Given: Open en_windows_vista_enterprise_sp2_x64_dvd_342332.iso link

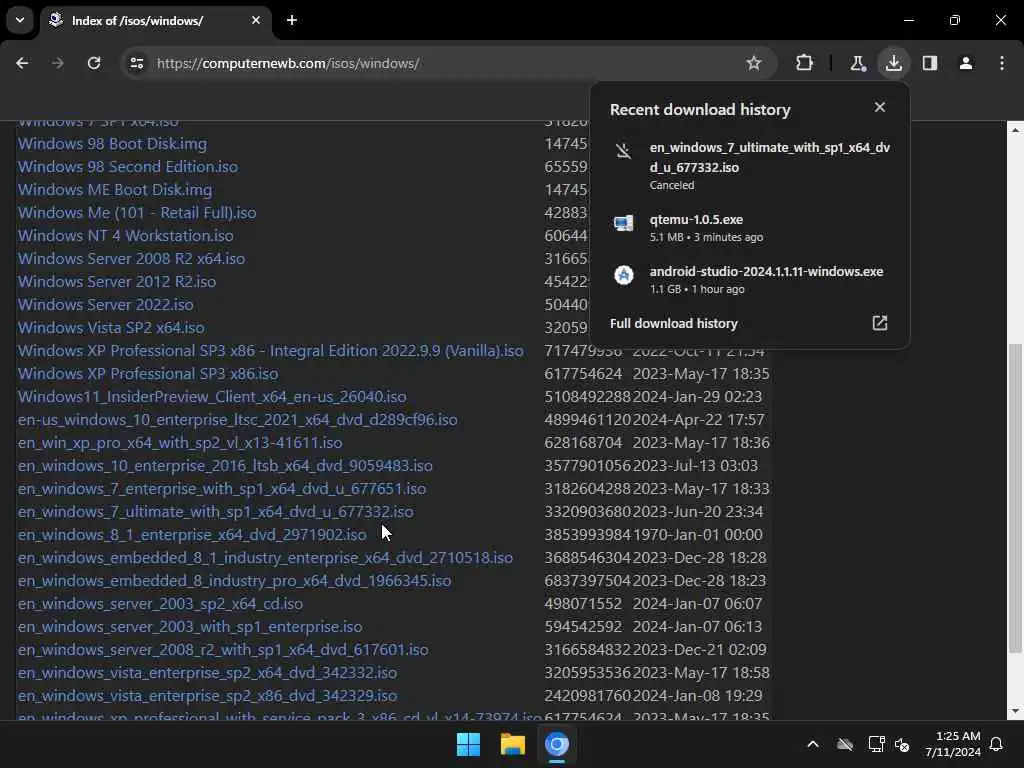Looking at the screenshot, I should 208,673.
